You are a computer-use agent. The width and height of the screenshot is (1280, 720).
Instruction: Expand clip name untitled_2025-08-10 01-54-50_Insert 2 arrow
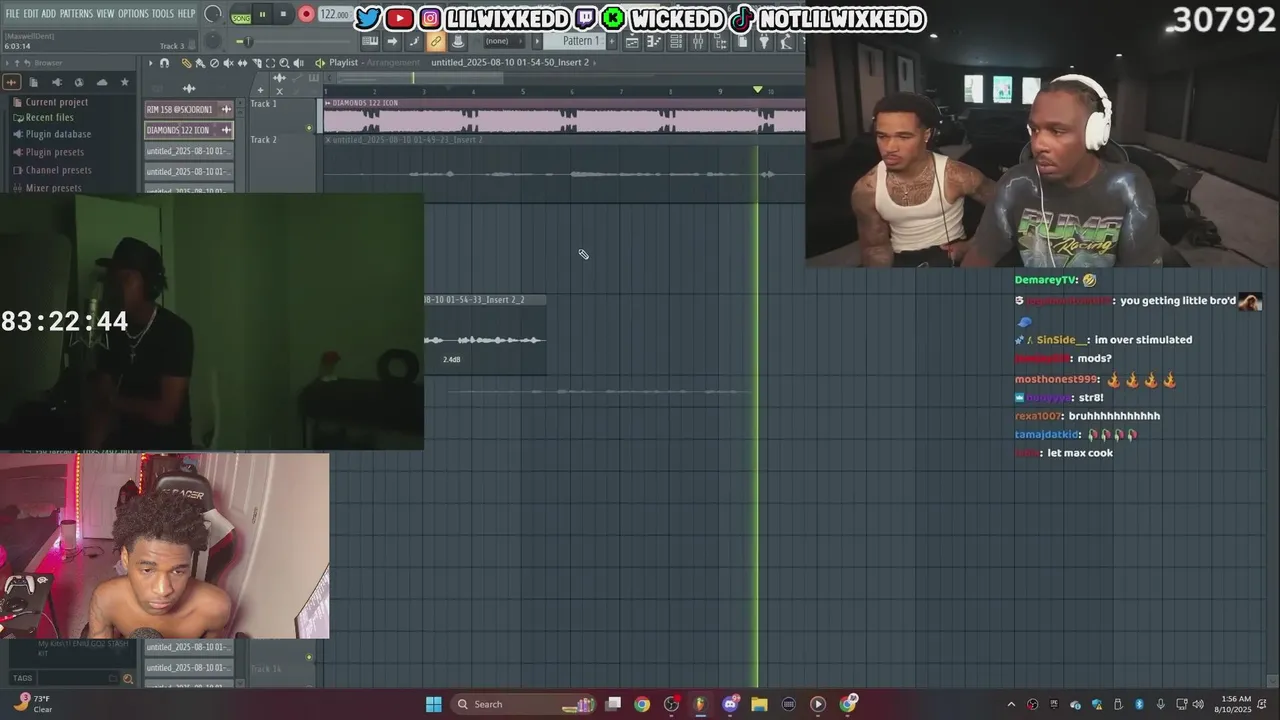pyautogui.click(x=595, y=62)
